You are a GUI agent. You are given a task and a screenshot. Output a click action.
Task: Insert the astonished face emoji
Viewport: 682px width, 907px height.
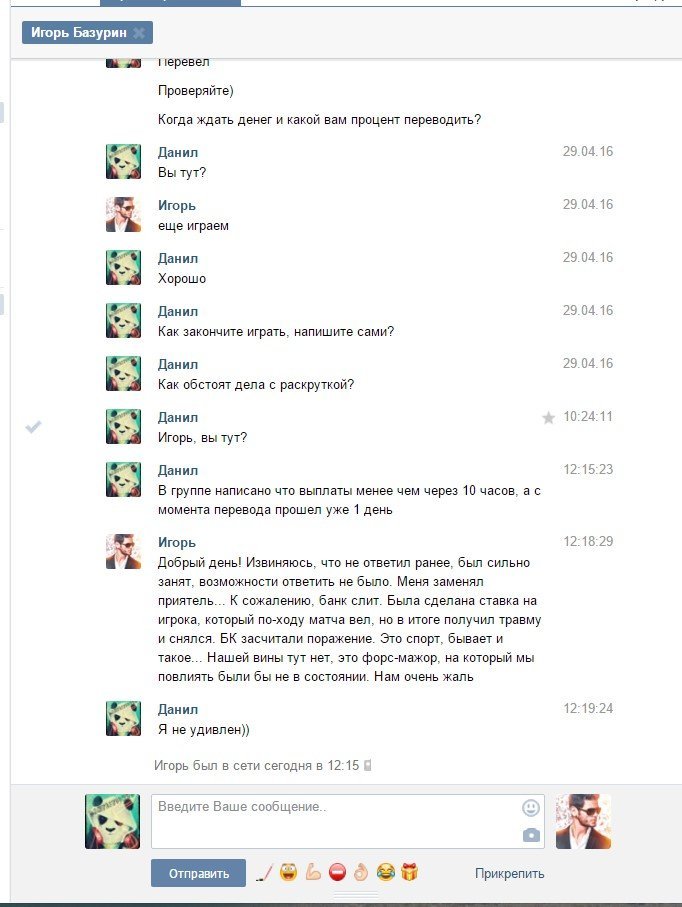(x=288, y=872)
